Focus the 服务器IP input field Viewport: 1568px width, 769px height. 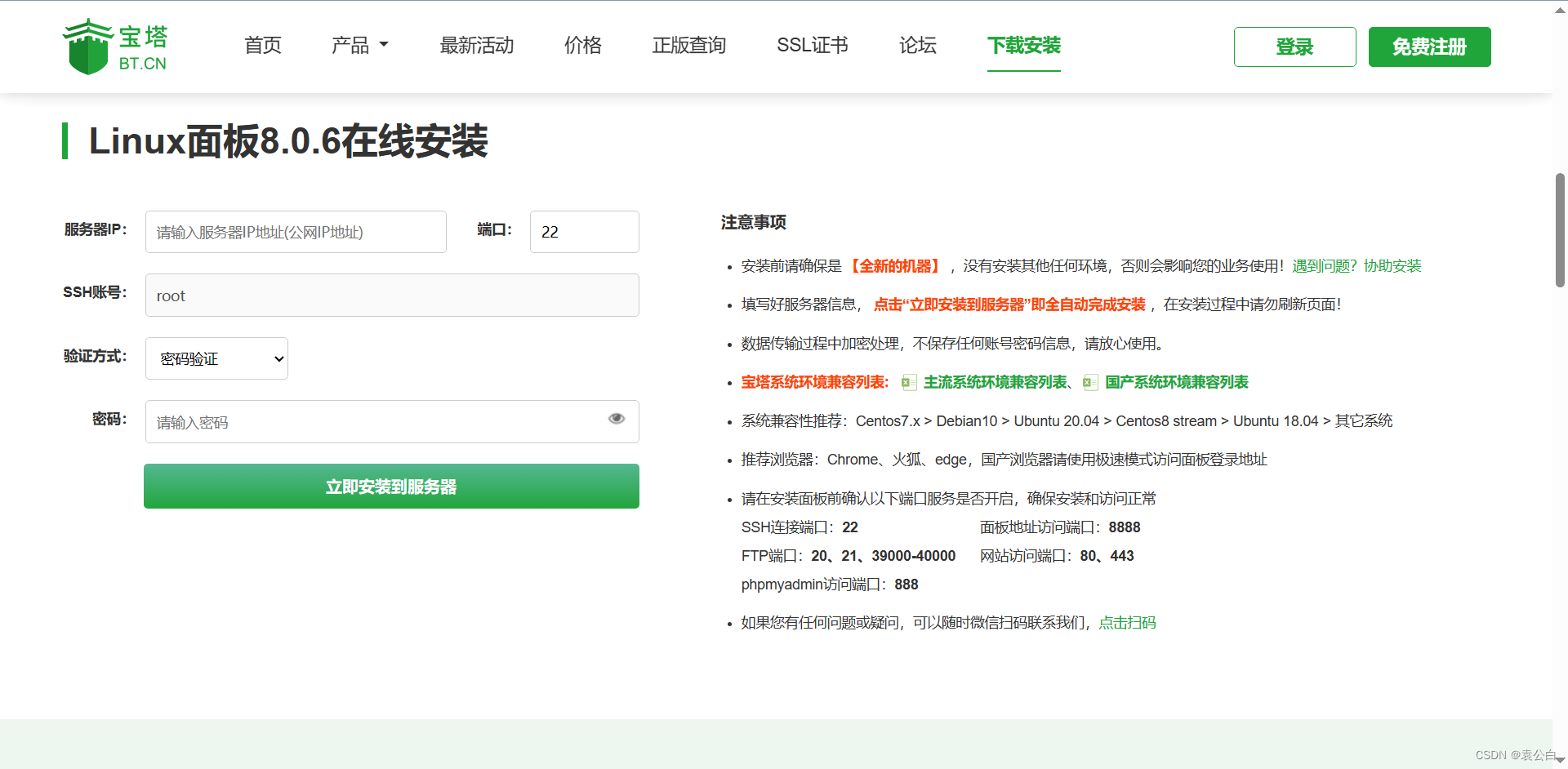pos(296,232)
